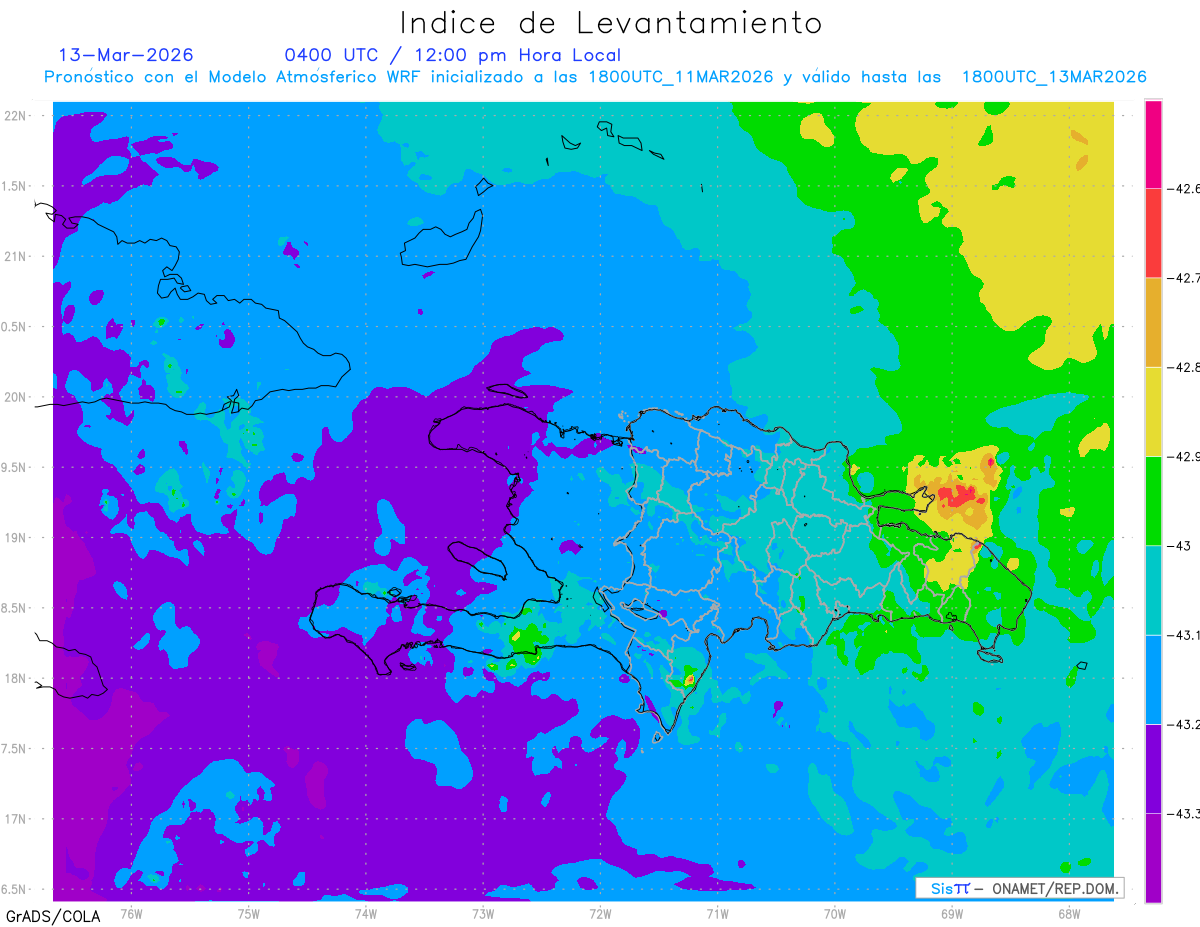Image resolution: width=1200 pixels, height=927 pixels.
Task: Select the purple legend swatch above -43.3
Action: tap(1153, 768)
